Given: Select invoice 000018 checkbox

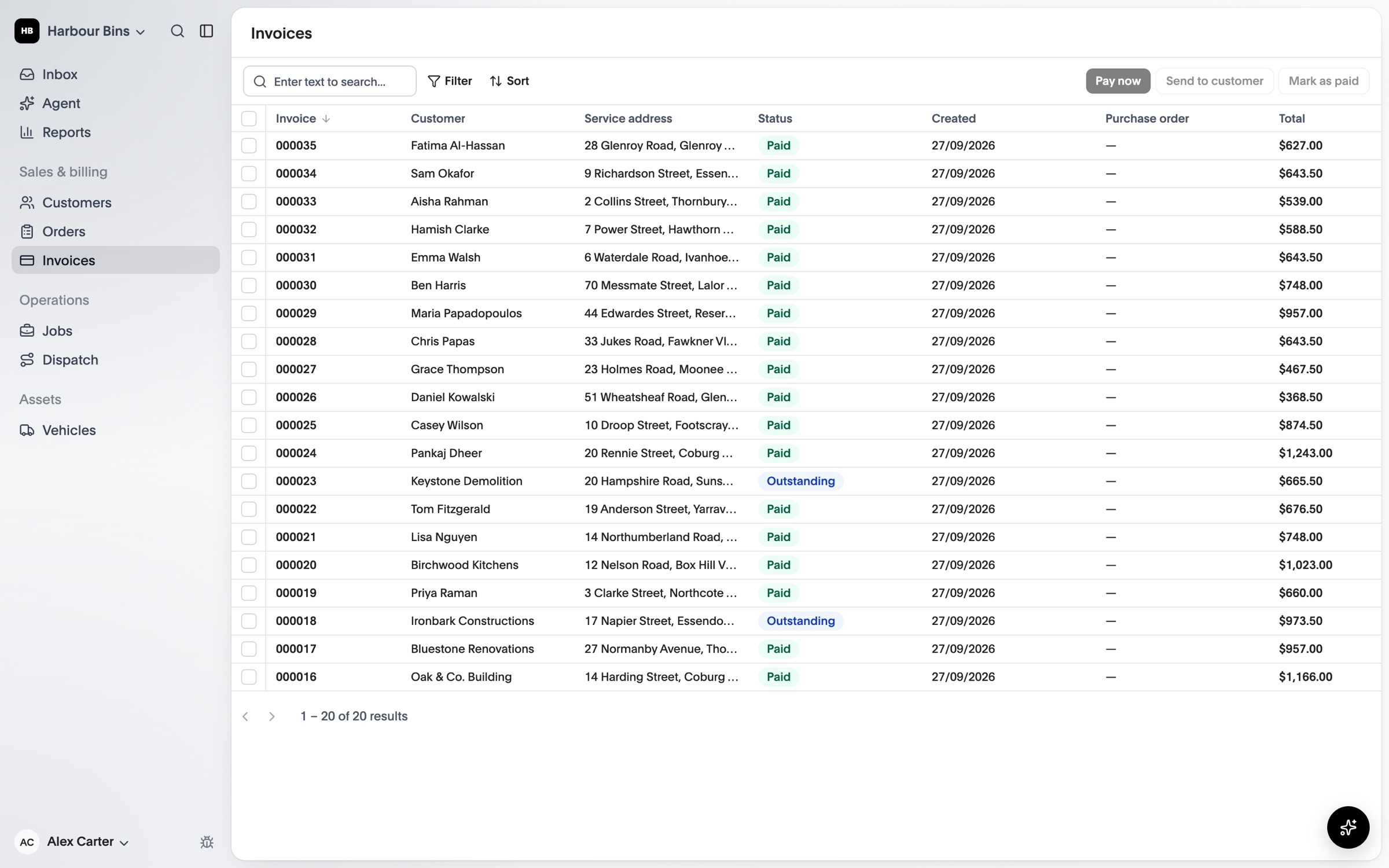Looking at the screenshot, I should (249, 621).
